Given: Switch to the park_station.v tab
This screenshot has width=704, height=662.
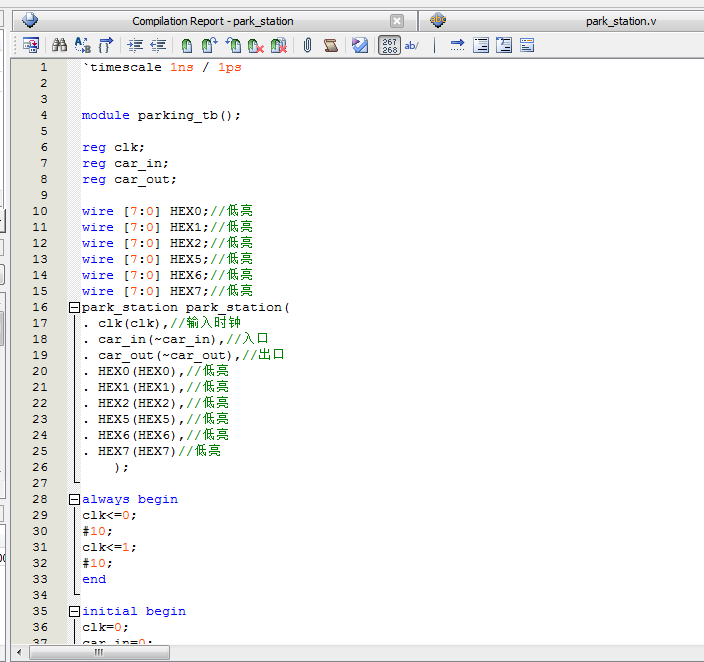Looking at the screenshot, I should (620, 21).
